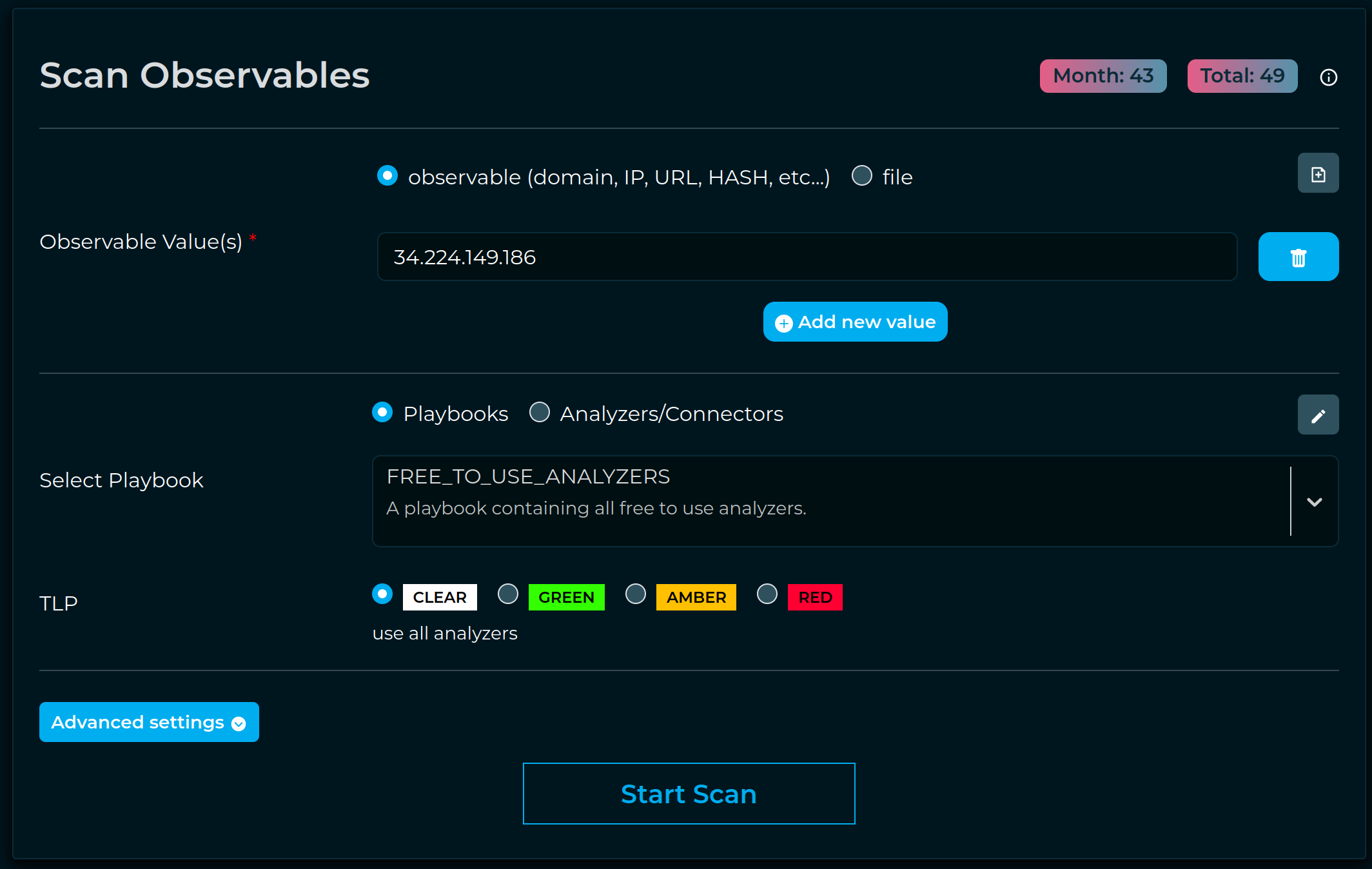Click the pencil edit icon button

(x=1318, y=415)
